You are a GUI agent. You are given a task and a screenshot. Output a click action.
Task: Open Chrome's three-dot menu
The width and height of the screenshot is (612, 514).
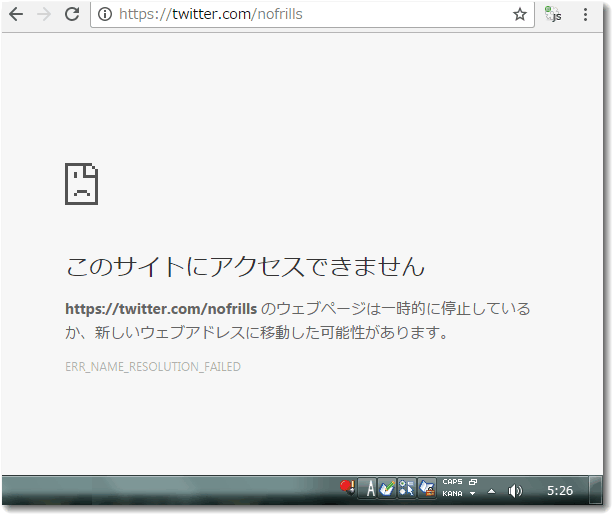click(585, 14)
